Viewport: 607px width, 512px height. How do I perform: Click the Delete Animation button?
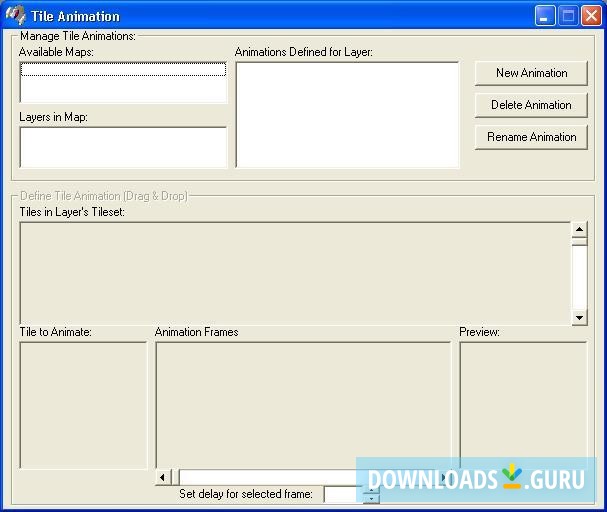pos(531,105)
